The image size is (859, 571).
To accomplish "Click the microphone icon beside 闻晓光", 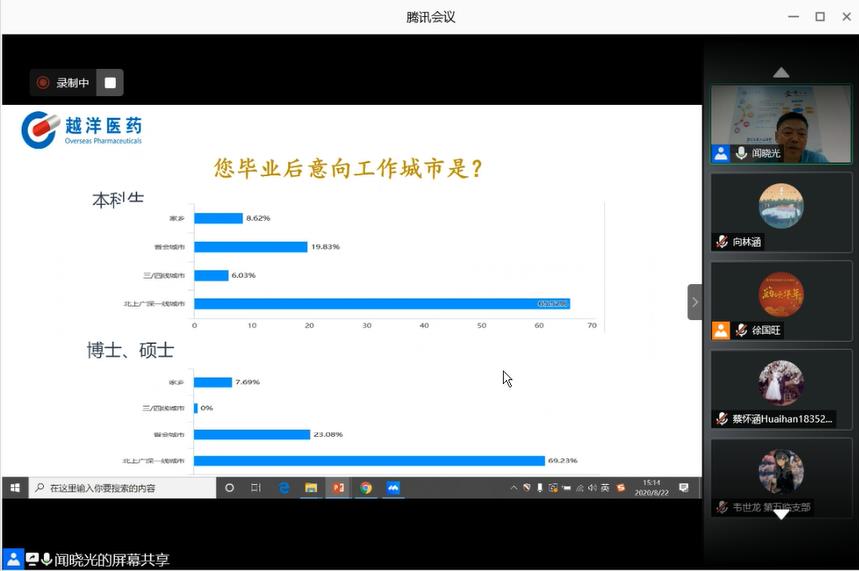I will pos(741,153).
